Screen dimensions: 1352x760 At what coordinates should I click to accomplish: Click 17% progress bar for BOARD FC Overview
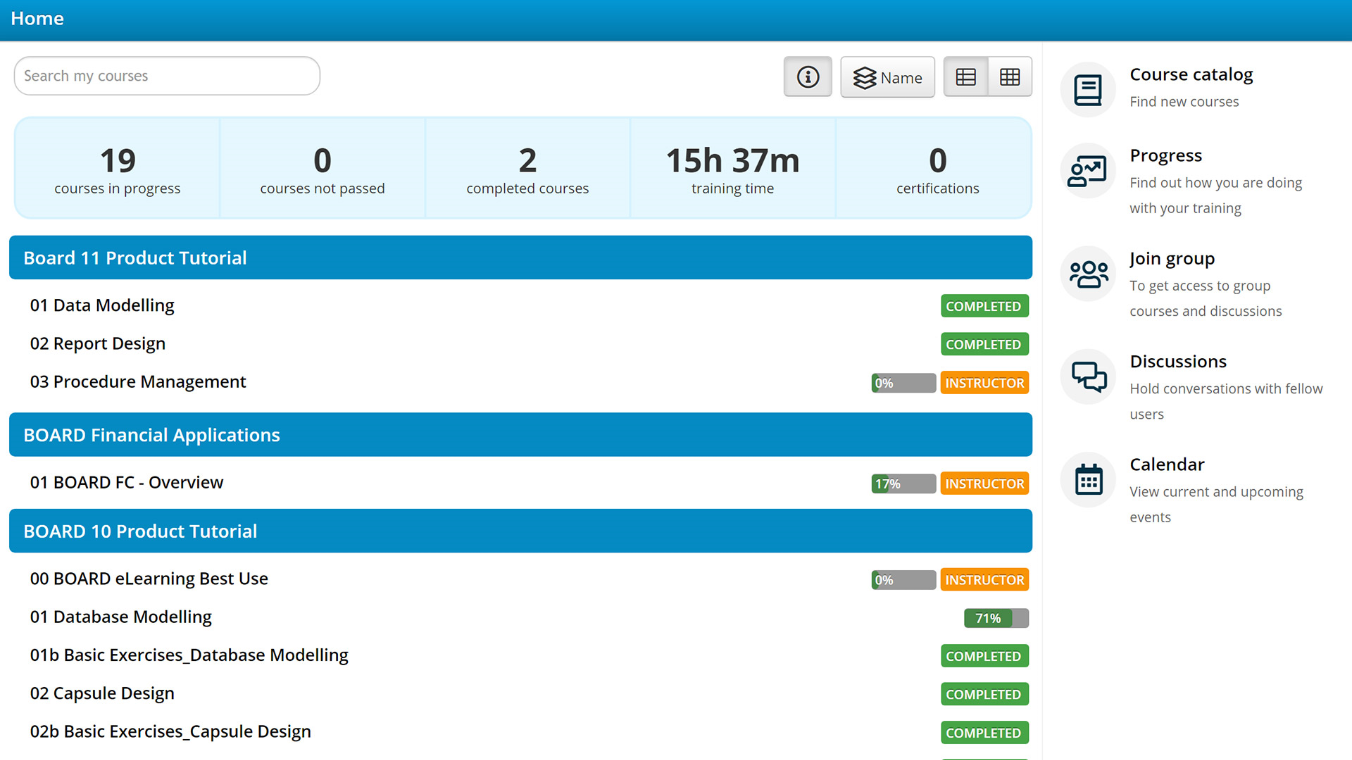pos(904,484)
